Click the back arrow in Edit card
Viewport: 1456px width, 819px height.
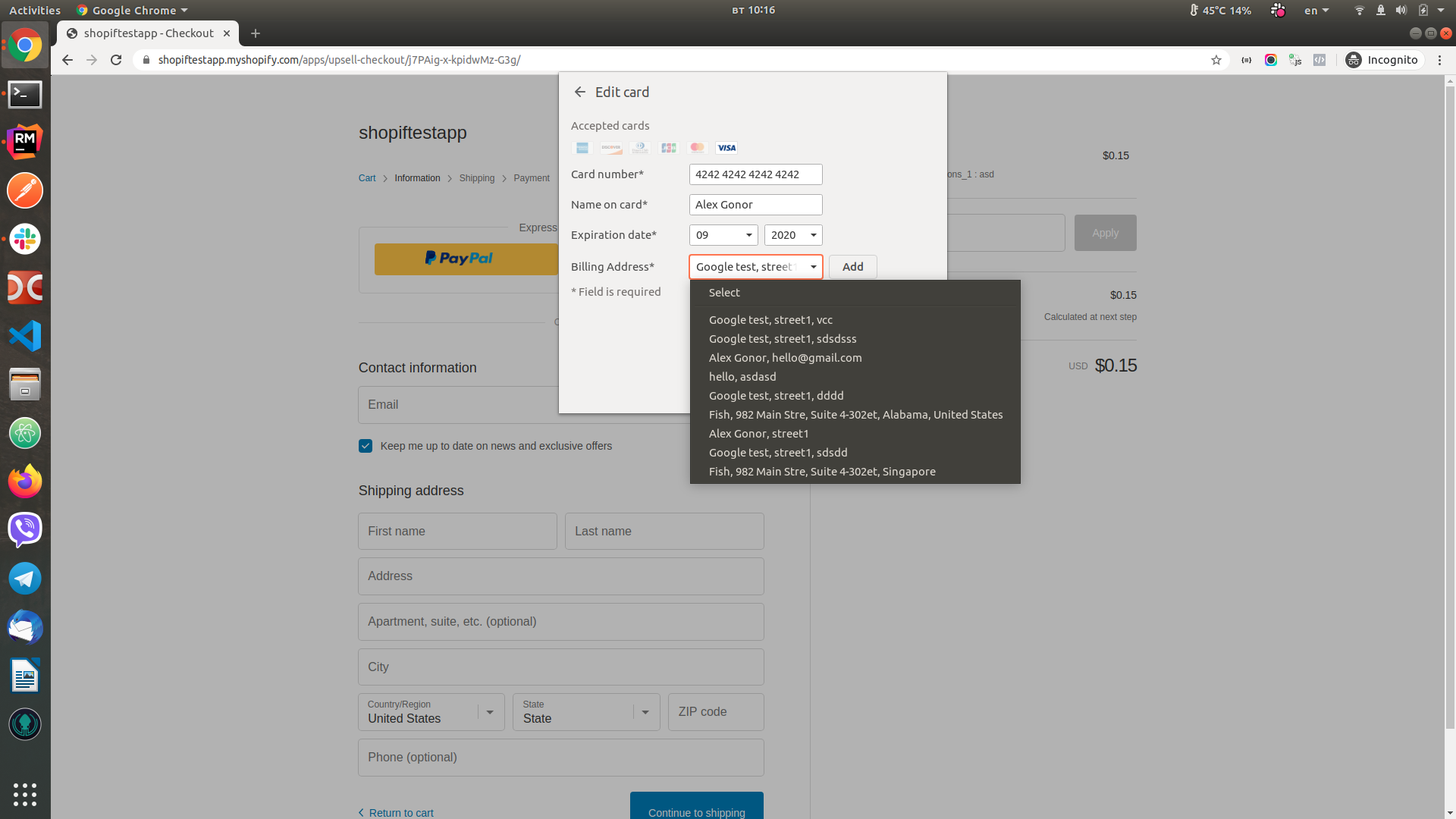[580, 92]
